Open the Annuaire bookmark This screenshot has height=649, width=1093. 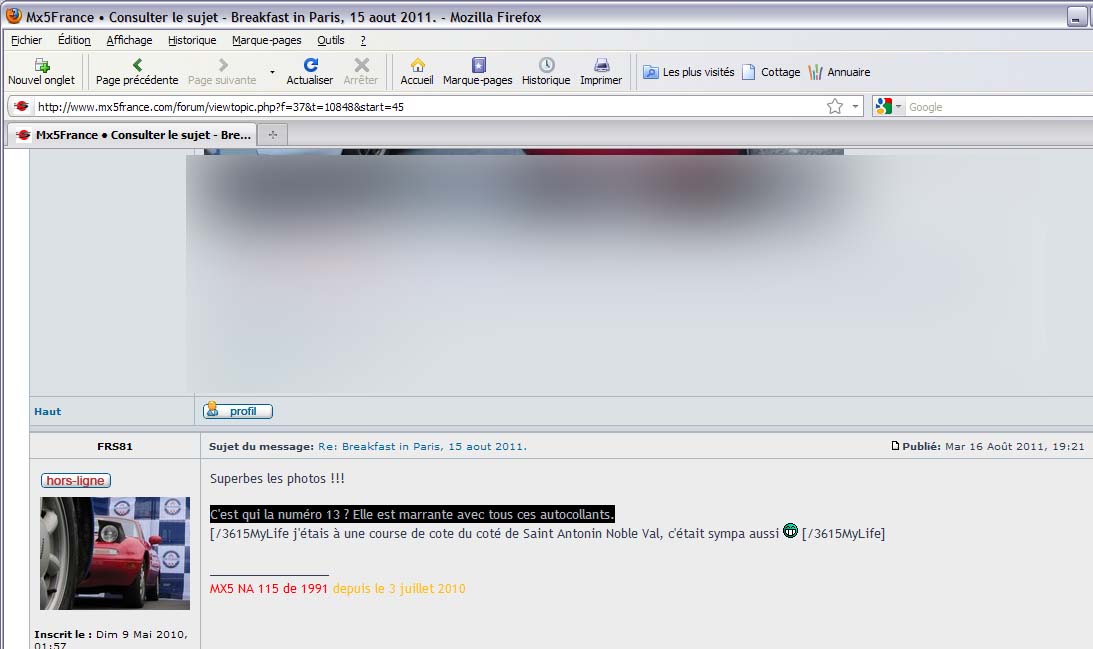pos(839,72)
